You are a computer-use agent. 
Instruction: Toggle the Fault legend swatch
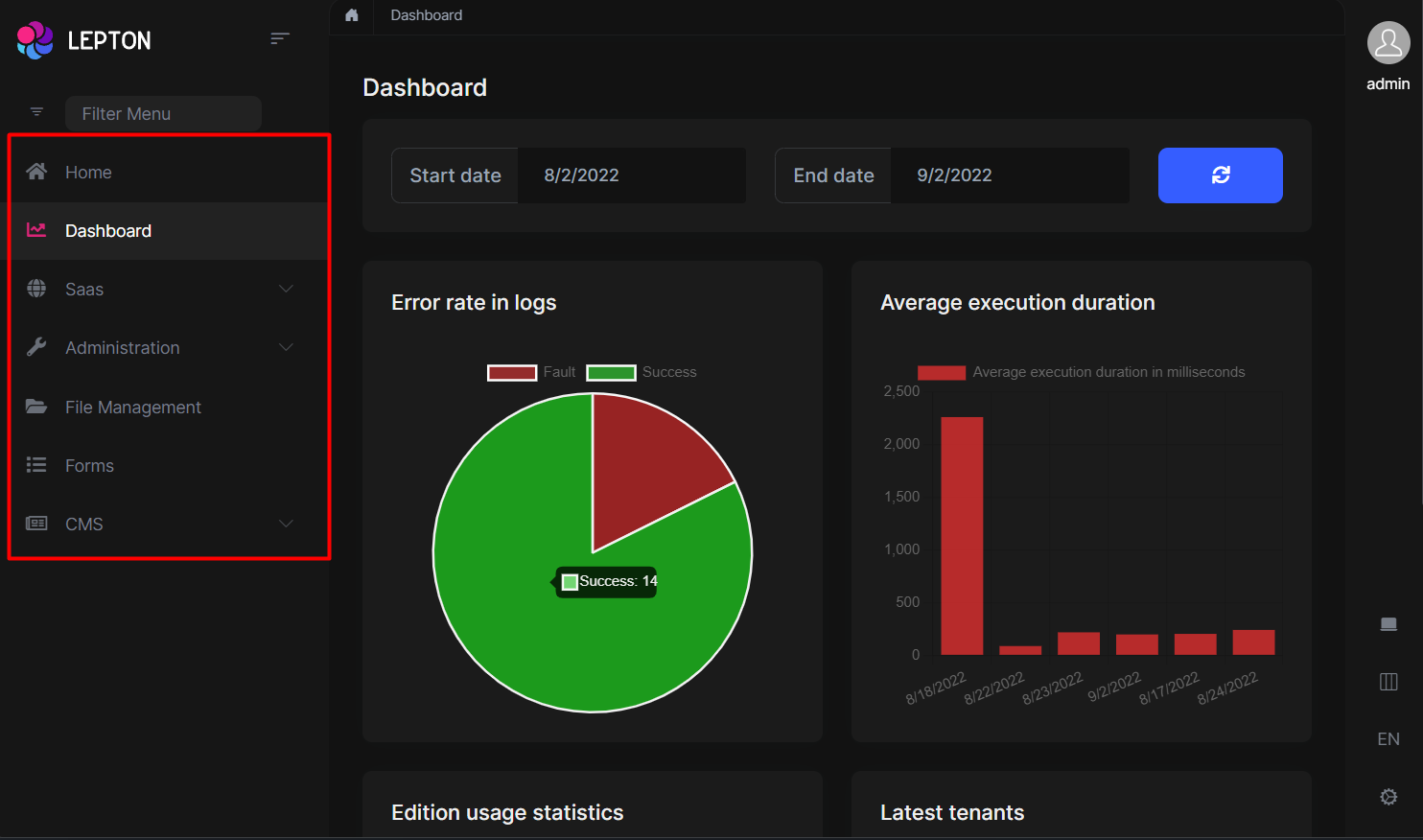pyautogui.click(x=512, y=373)
